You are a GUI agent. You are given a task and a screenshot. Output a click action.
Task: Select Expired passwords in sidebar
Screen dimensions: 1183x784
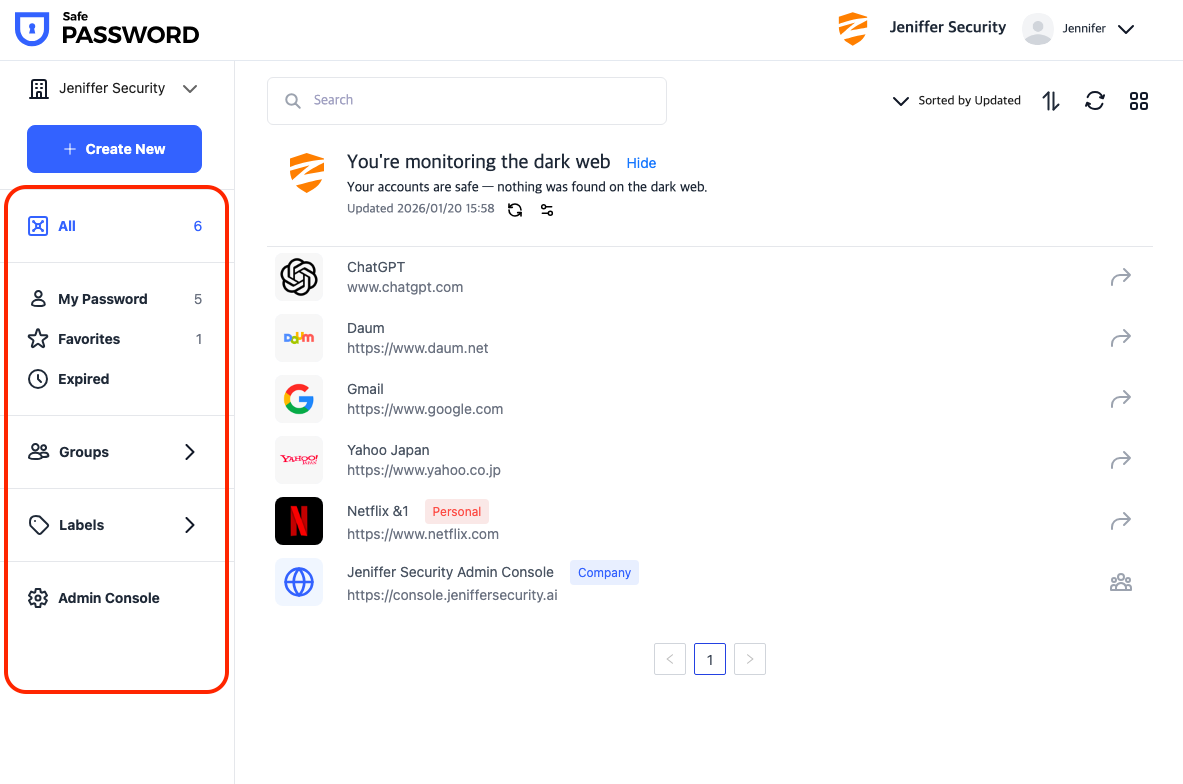click(83, 379)
